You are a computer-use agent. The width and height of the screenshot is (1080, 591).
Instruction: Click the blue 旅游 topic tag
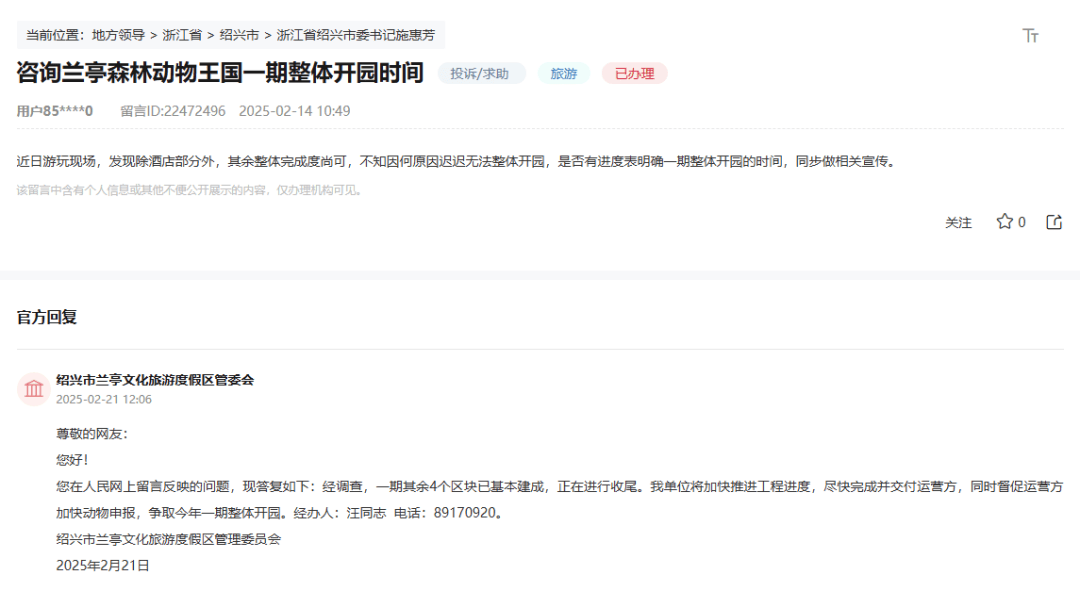(564, 74)
